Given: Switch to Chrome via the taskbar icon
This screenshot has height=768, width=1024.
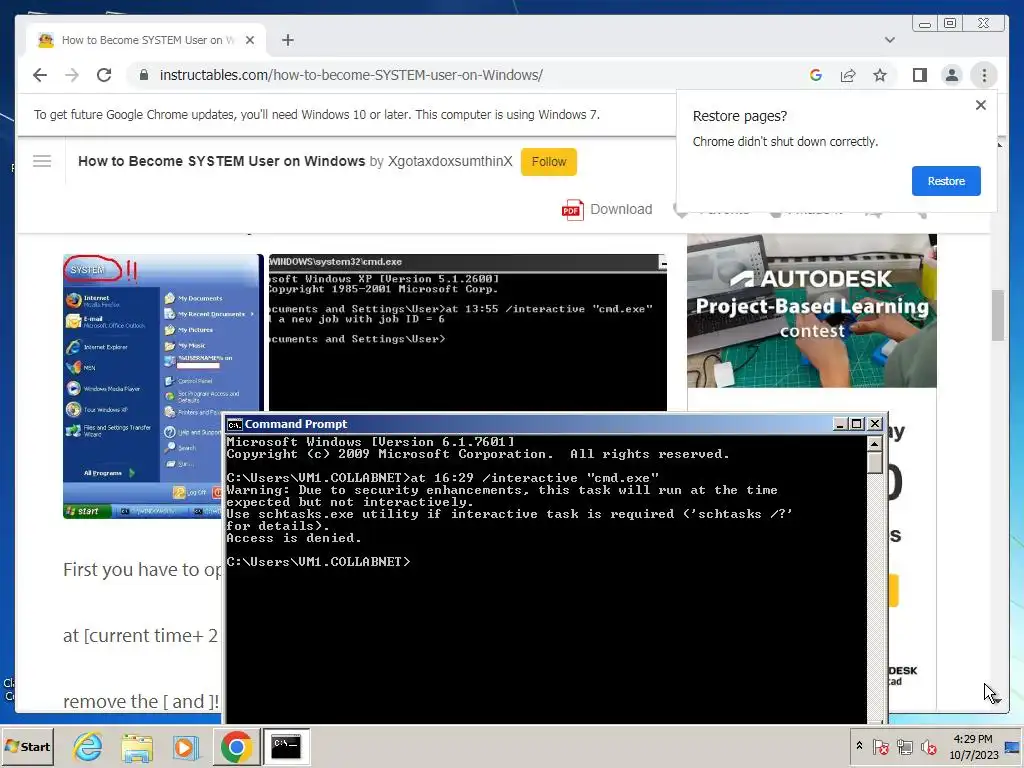Looking at the screenshot, I should pyautogui.click(x=236, y=746).
